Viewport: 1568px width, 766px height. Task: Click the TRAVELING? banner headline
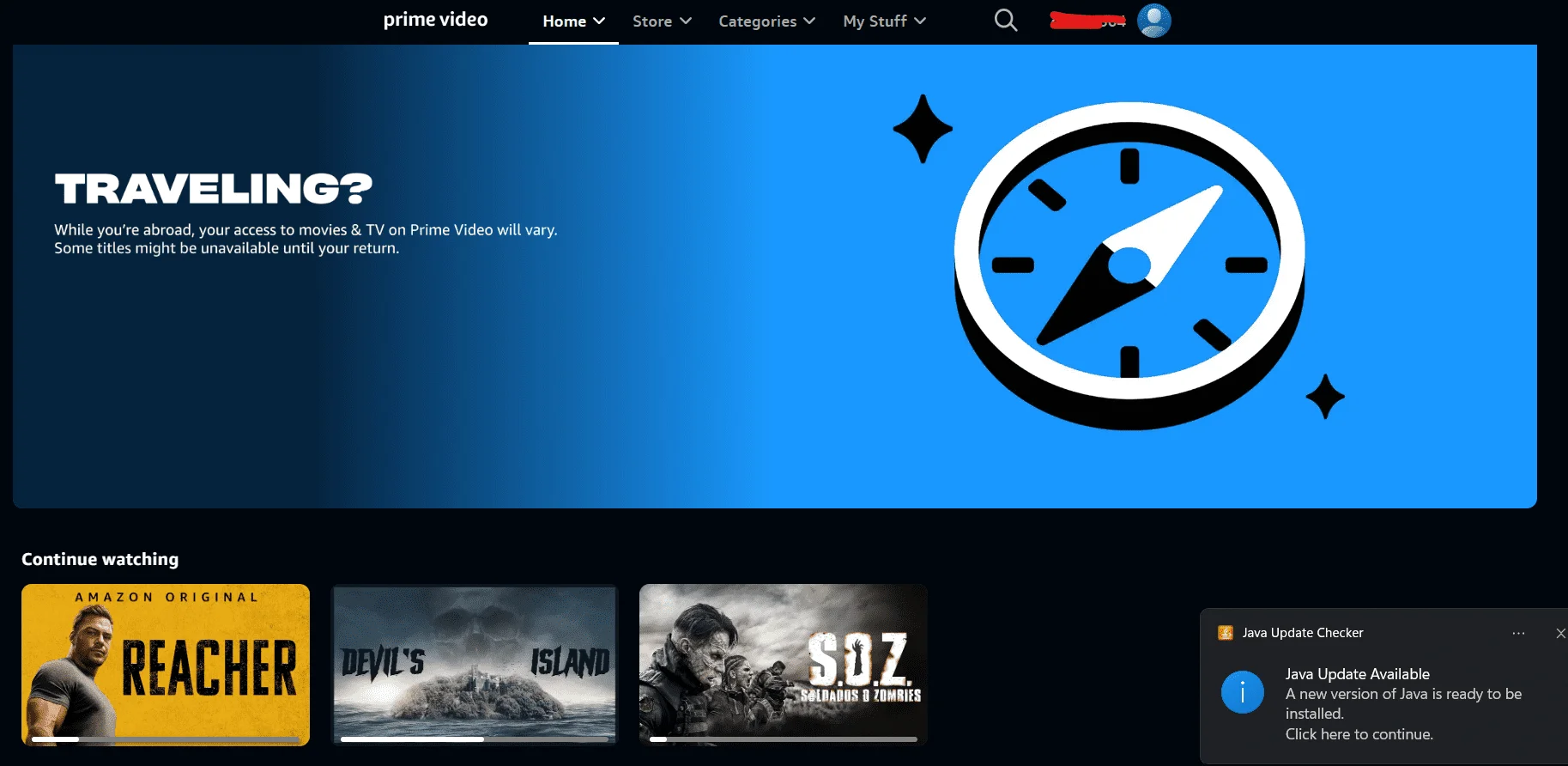click(214, 189)
